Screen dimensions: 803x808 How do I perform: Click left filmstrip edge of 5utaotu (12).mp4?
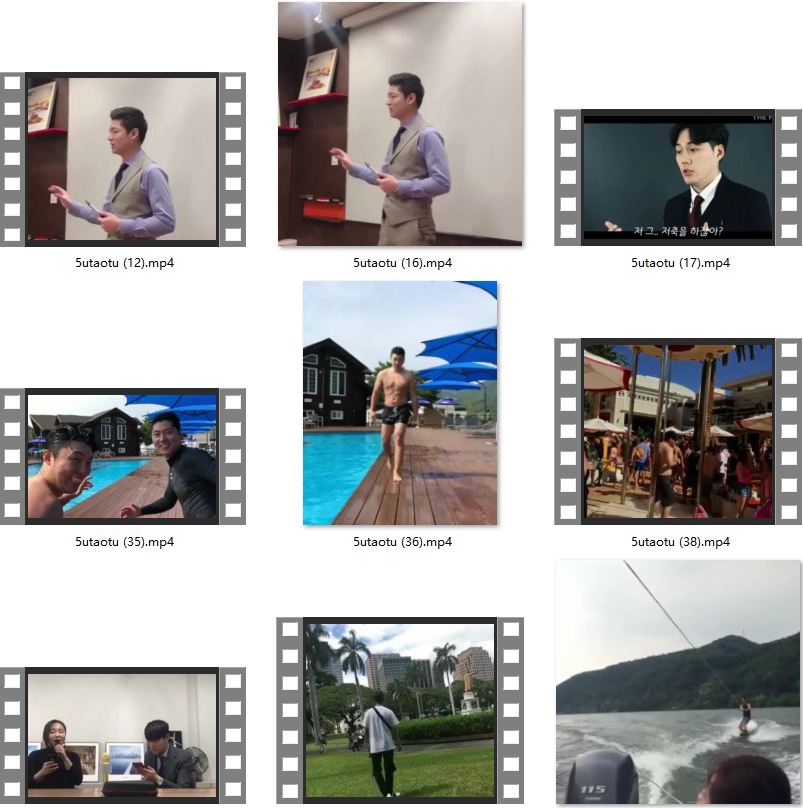coord(12,159)
